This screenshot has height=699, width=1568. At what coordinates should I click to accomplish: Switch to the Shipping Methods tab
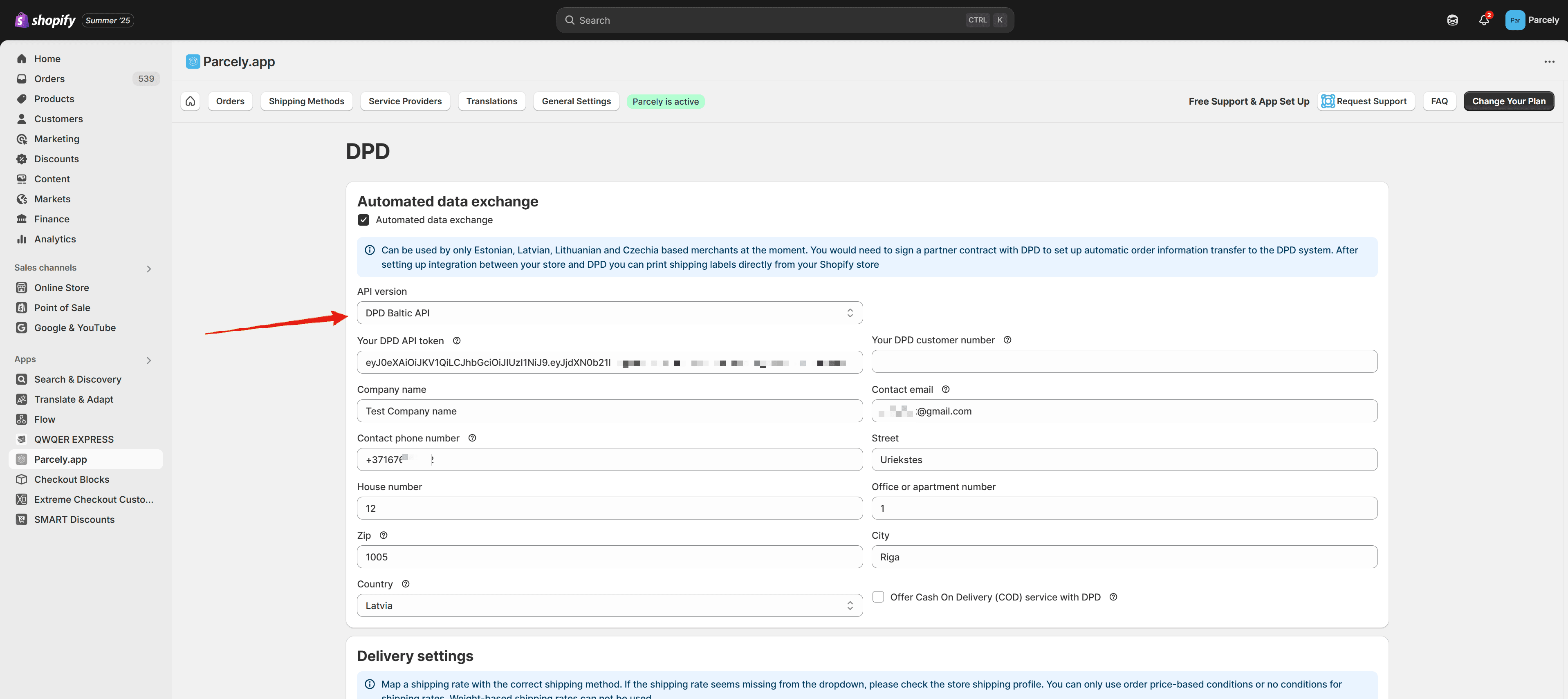point(306,101)
